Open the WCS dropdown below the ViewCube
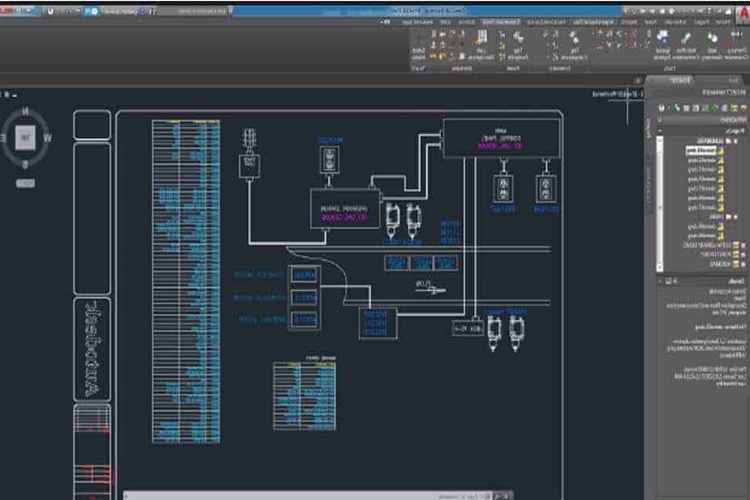This screenshot has height=500, width=750. tap(25, 183)
